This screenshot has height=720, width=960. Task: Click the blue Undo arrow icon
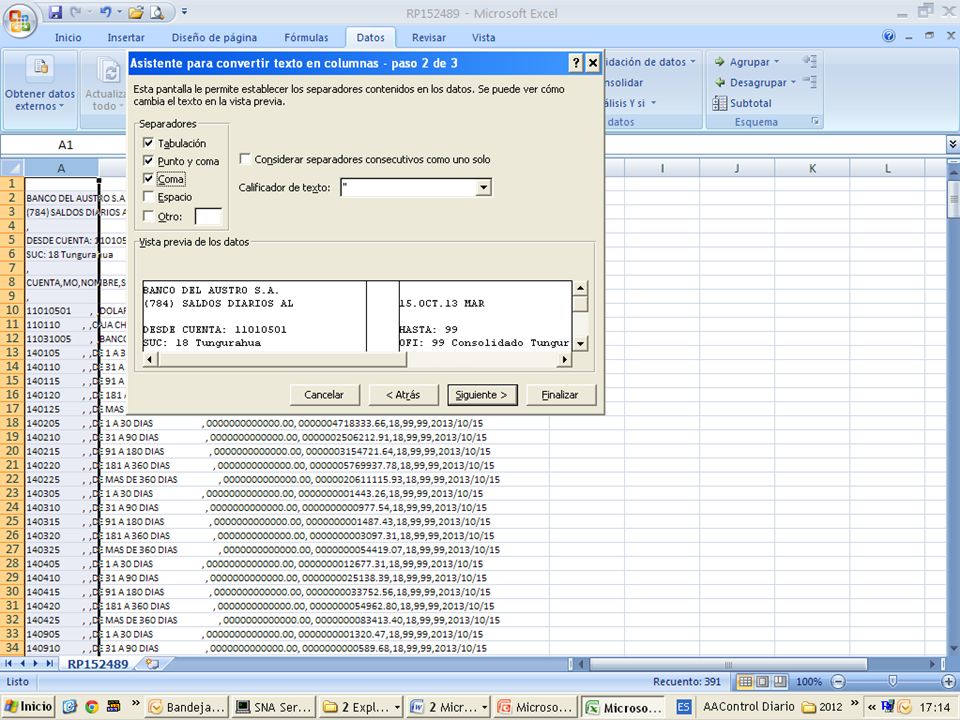(105, 12)
